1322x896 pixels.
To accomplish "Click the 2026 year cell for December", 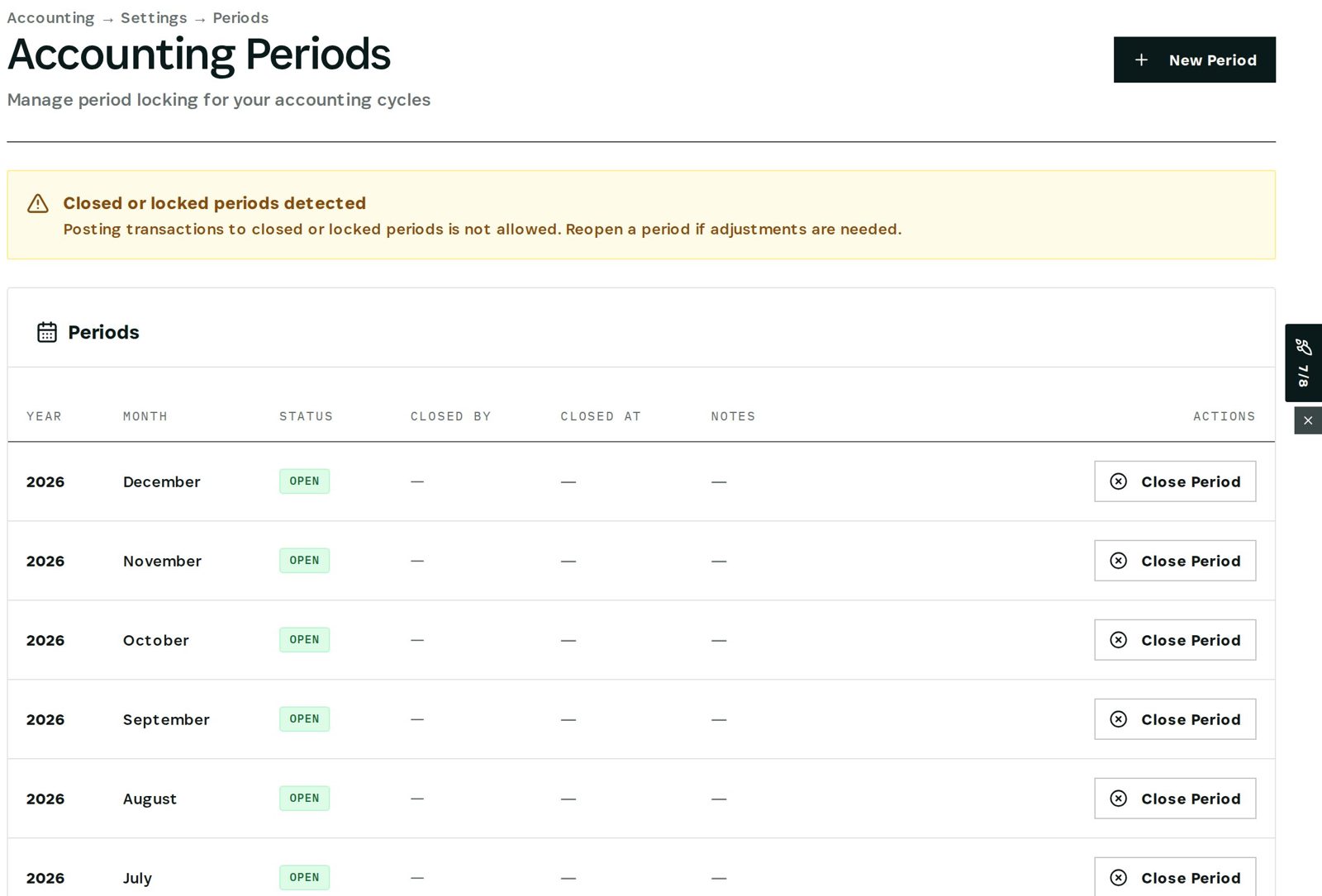I will pyautogui.click(x=45, y=481).
